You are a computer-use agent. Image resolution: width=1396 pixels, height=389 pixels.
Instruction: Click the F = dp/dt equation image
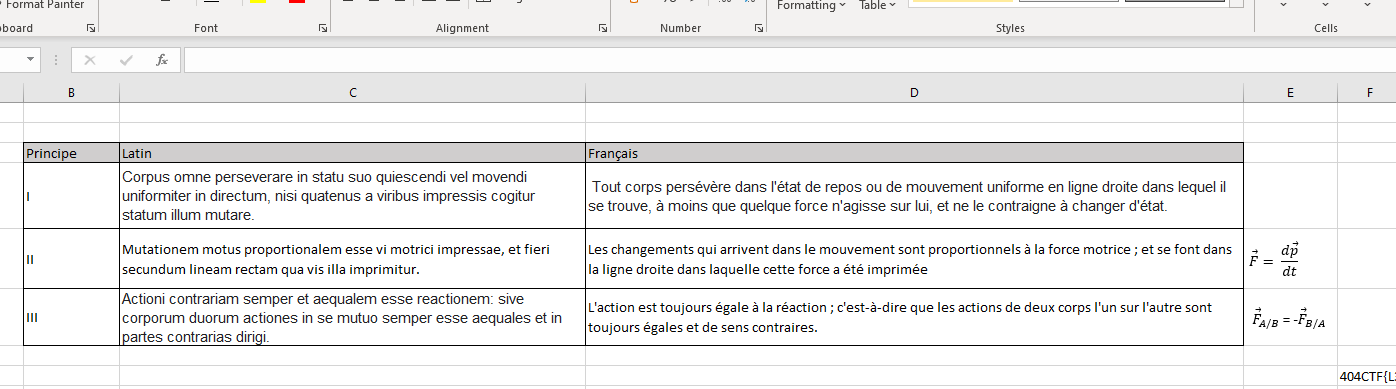coord(1273,260)
